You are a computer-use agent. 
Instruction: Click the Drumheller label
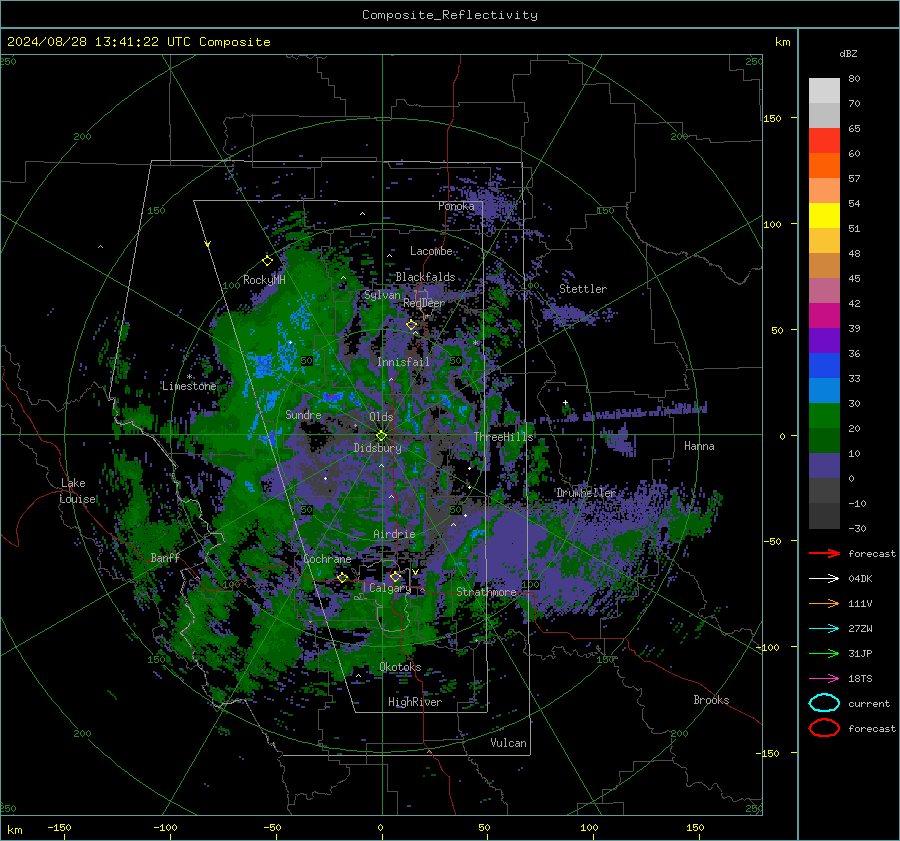pyautogui.click(x=586, y=493)
